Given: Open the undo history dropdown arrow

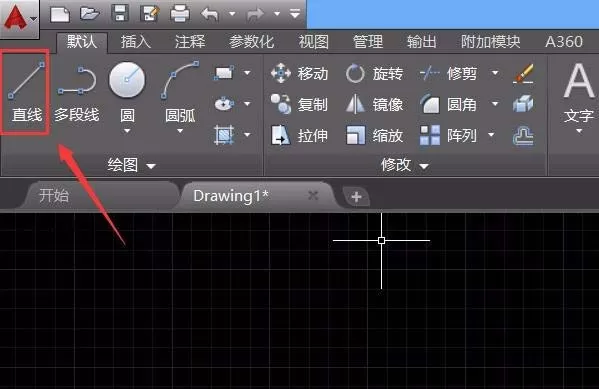Looking at the screenshot, I should click(232, 14).
